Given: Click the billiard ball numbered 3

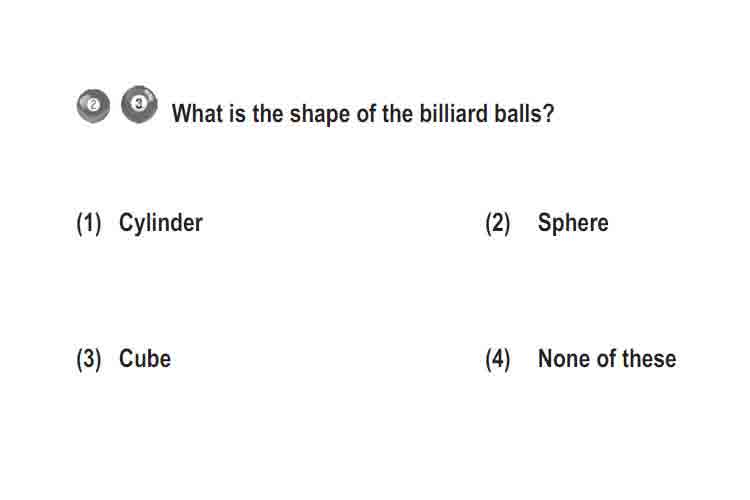Looking at the screenshot, I should point(139,104).
